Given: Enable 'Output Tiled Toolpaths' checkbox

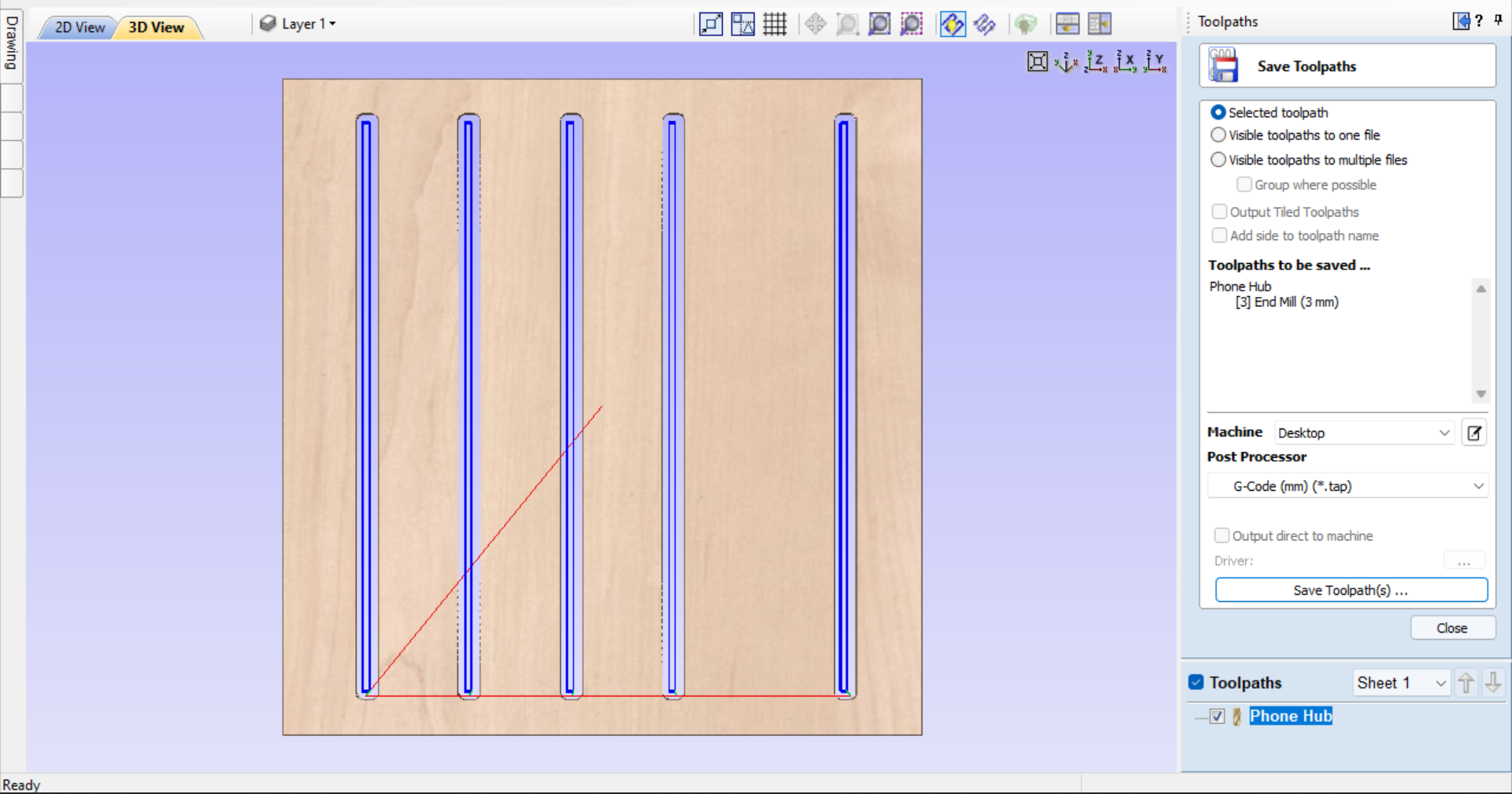Looking at the screenshot, I should coord(1220,211).
